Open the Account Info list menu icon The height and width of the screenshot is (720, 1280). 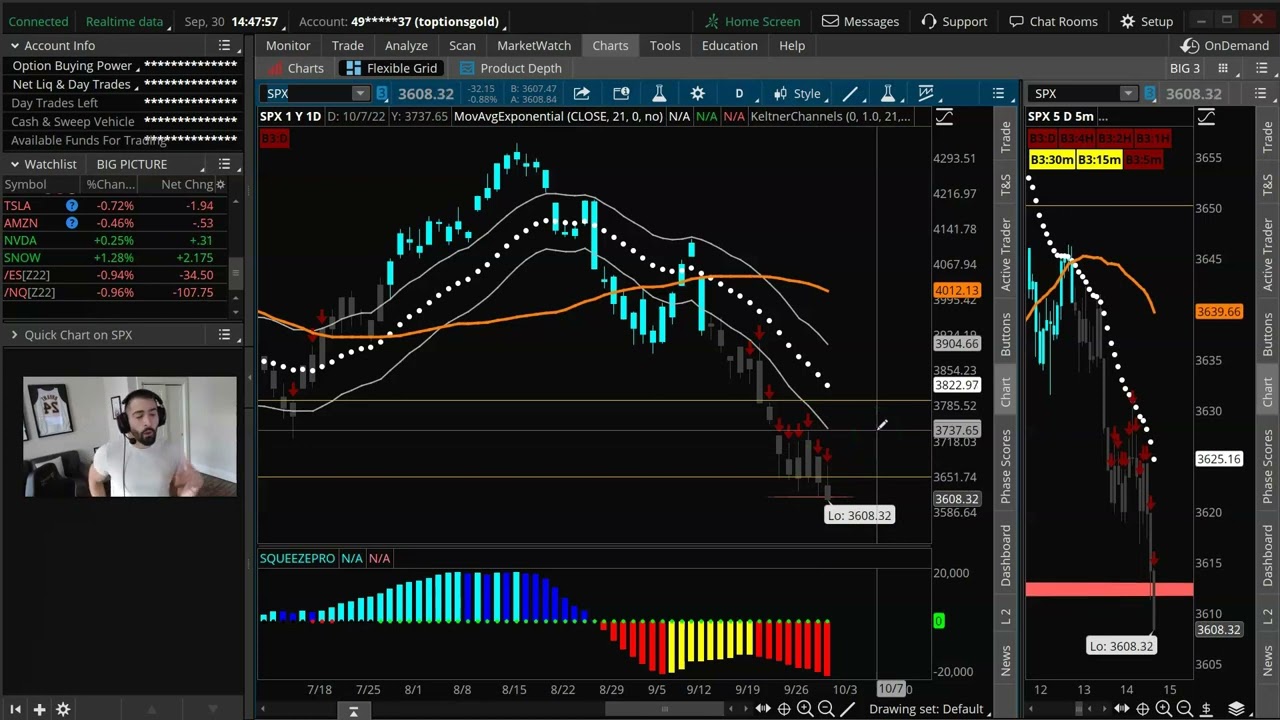coord(224,46)
